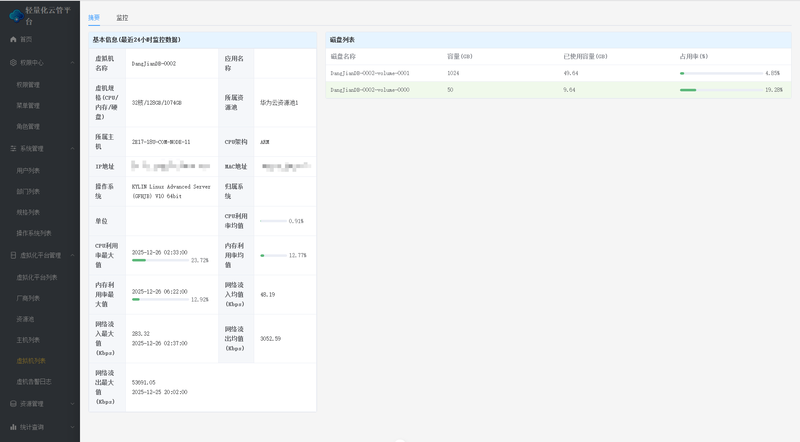The width and height of the screenshot is (800, 442).
Task: Open 主机列表 in sidebar
Action: (28, 340)
